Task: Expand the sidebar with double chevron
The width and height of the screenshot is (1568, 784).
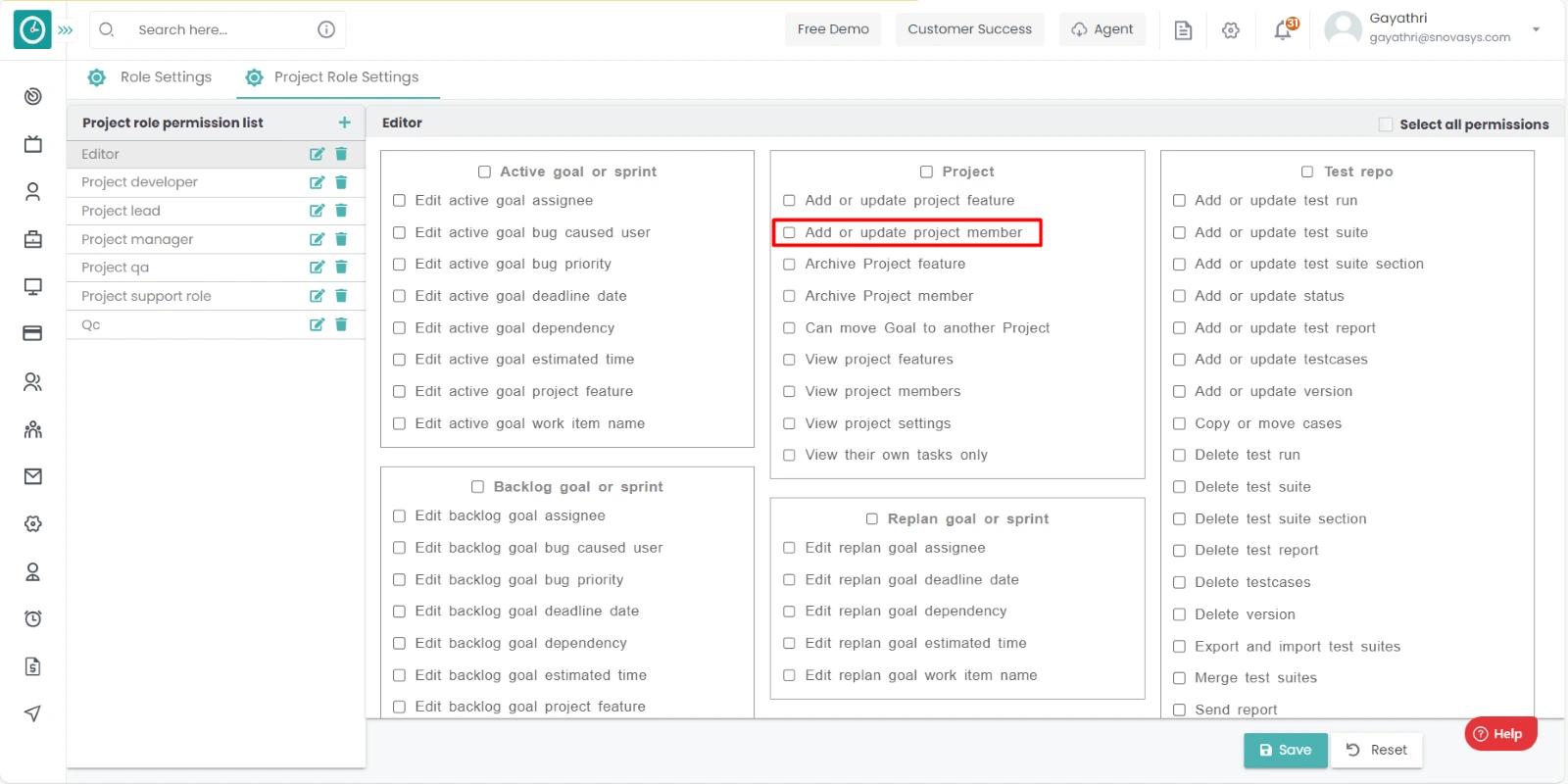Action: coord(66,30)
